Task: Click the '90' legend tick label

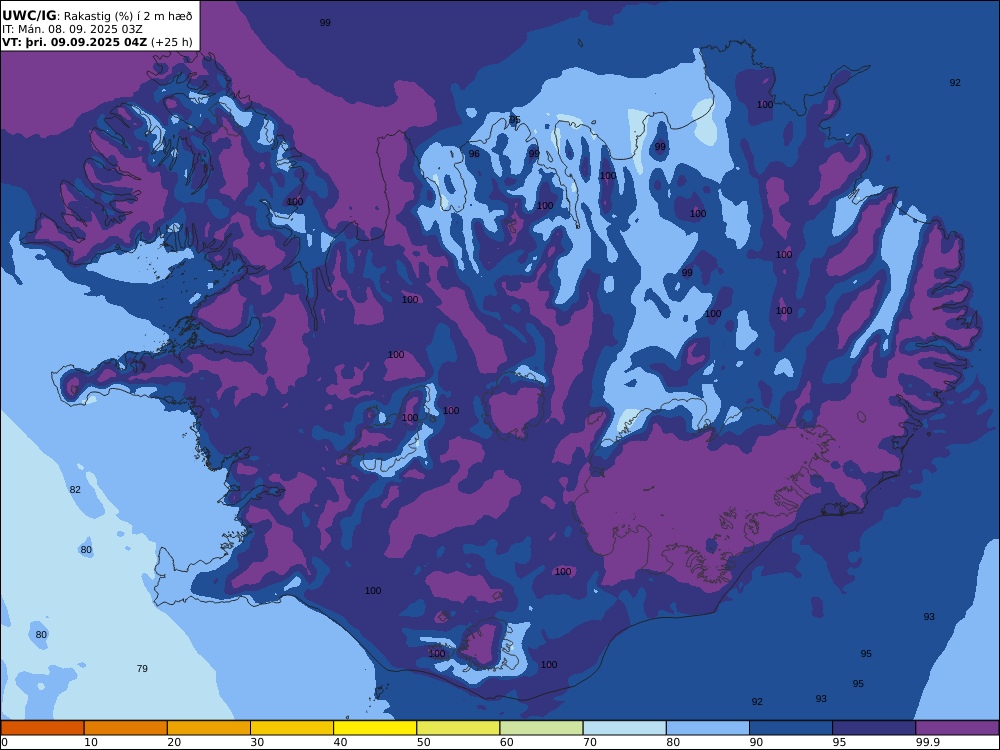Action: (x=756, y=742)
